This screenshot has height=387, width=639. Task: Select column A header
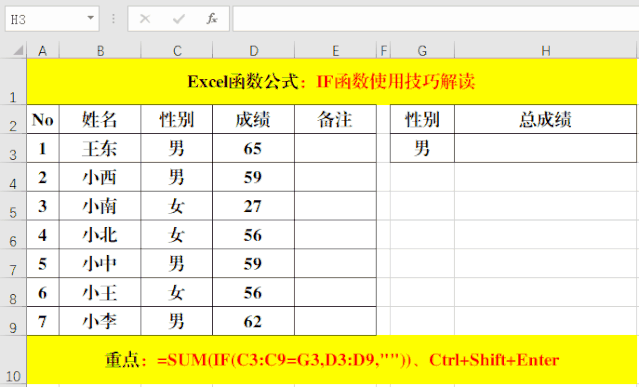tap(43, 51)
